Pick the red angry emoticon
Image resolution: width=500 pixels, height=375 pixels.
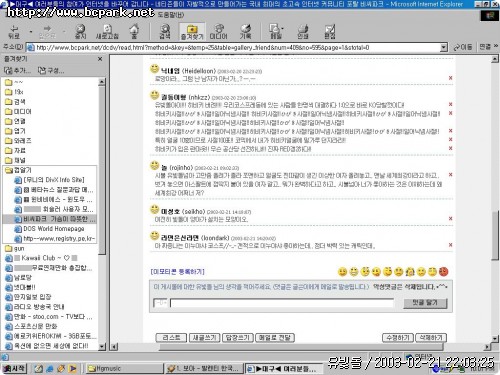tap(444, 272)
